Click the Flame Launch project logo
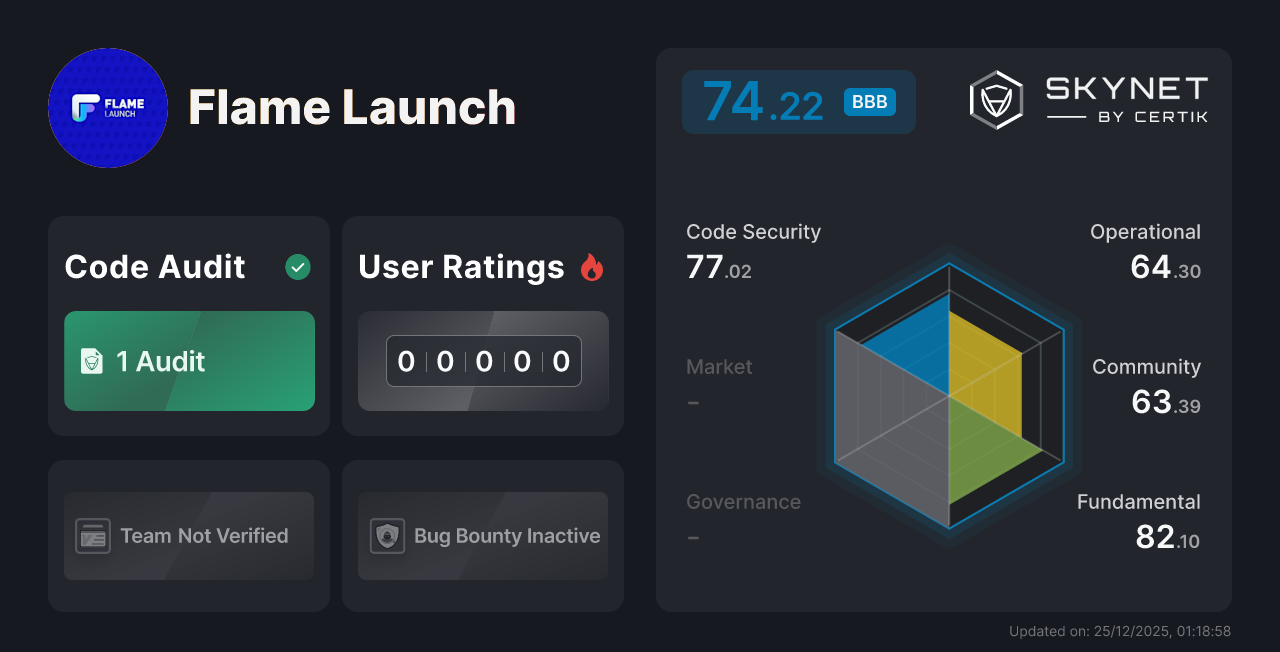The height and width of the screenshot is (652, 1280). (x=108, y=108)
